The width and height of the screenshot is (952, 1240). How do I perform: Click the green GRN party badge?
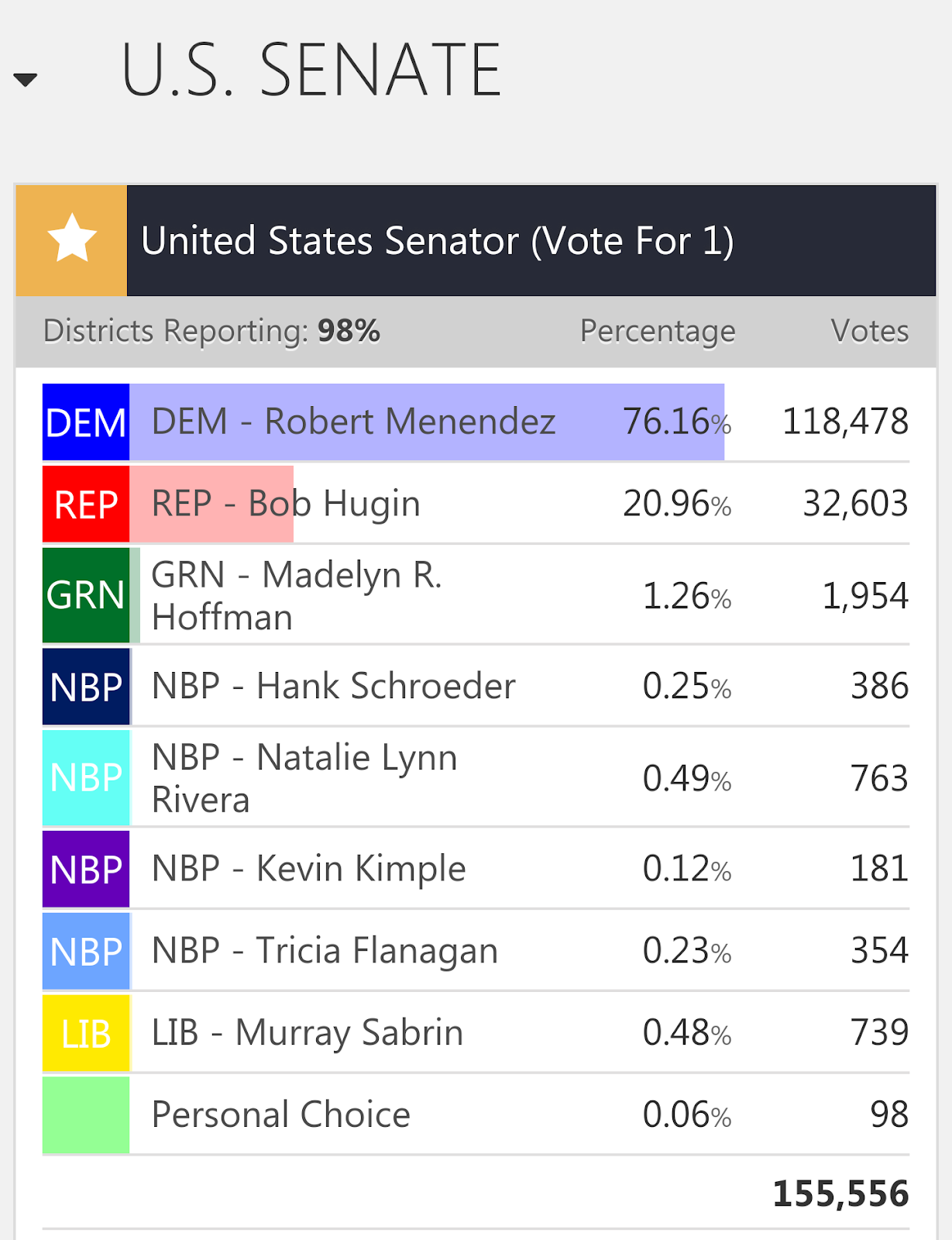pos(86,595)
